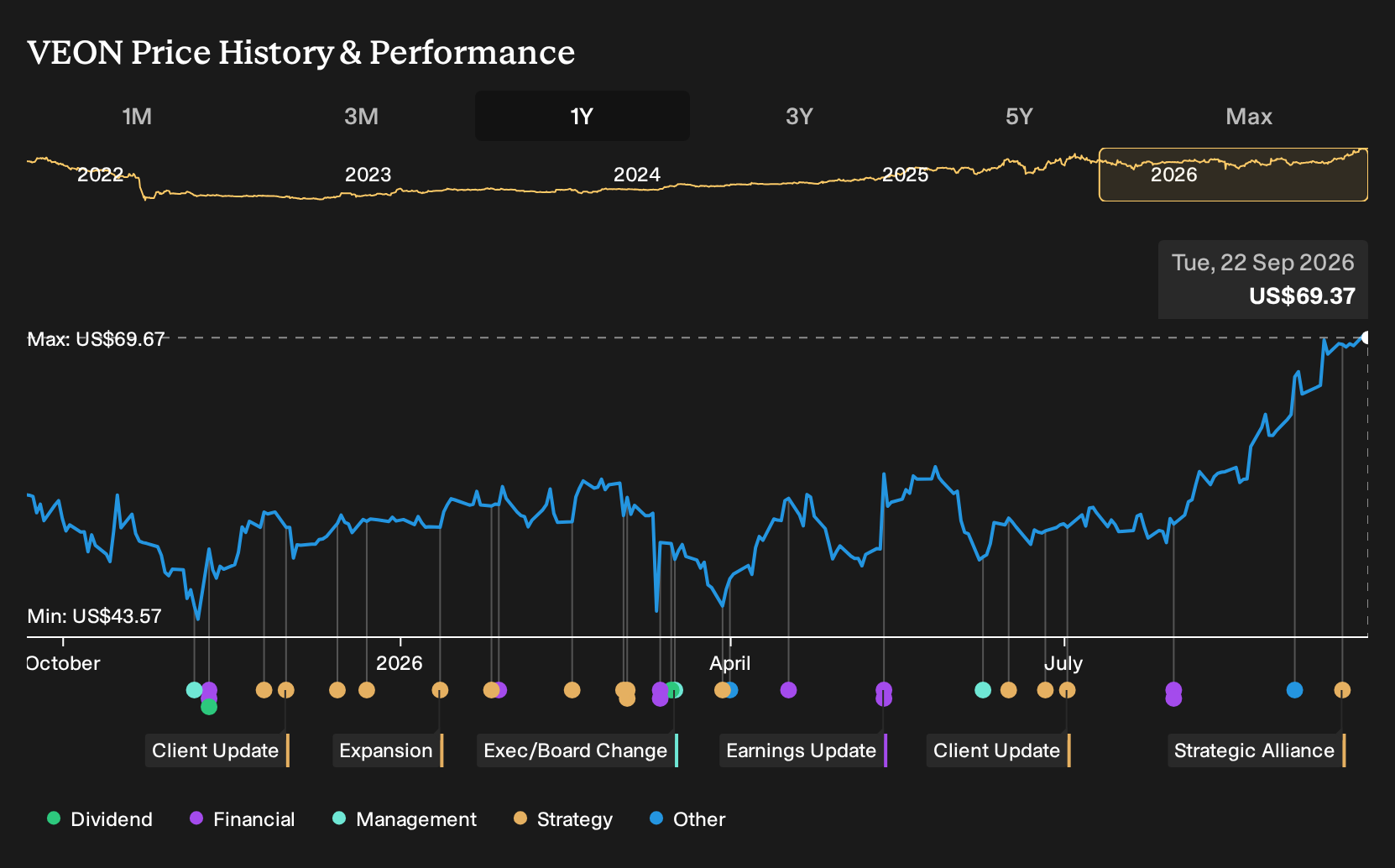Click the blue Other dot at April
Viewport: 1395px width, 868px height.
click(x=732, y=690)
